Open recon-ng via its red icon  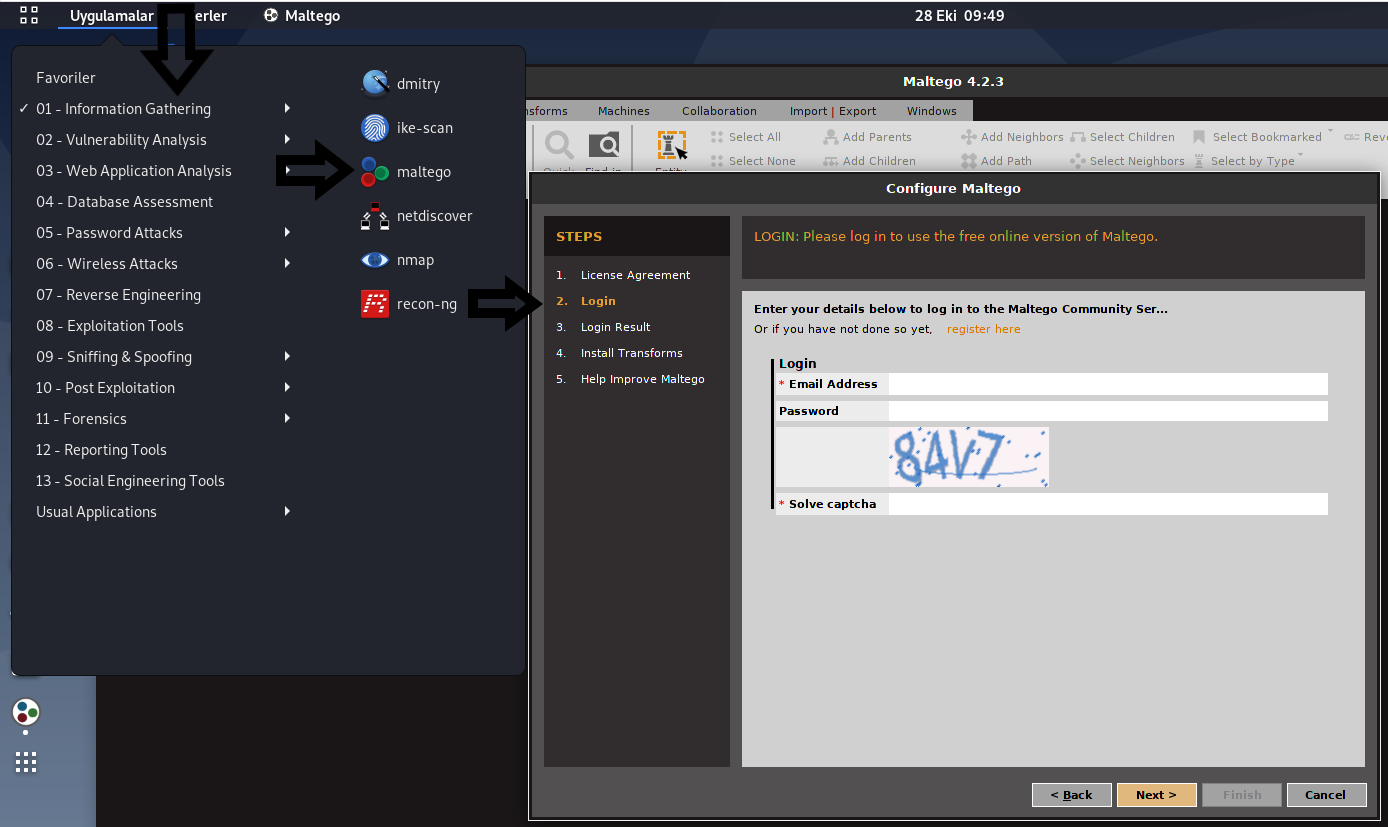coord(375,304)
